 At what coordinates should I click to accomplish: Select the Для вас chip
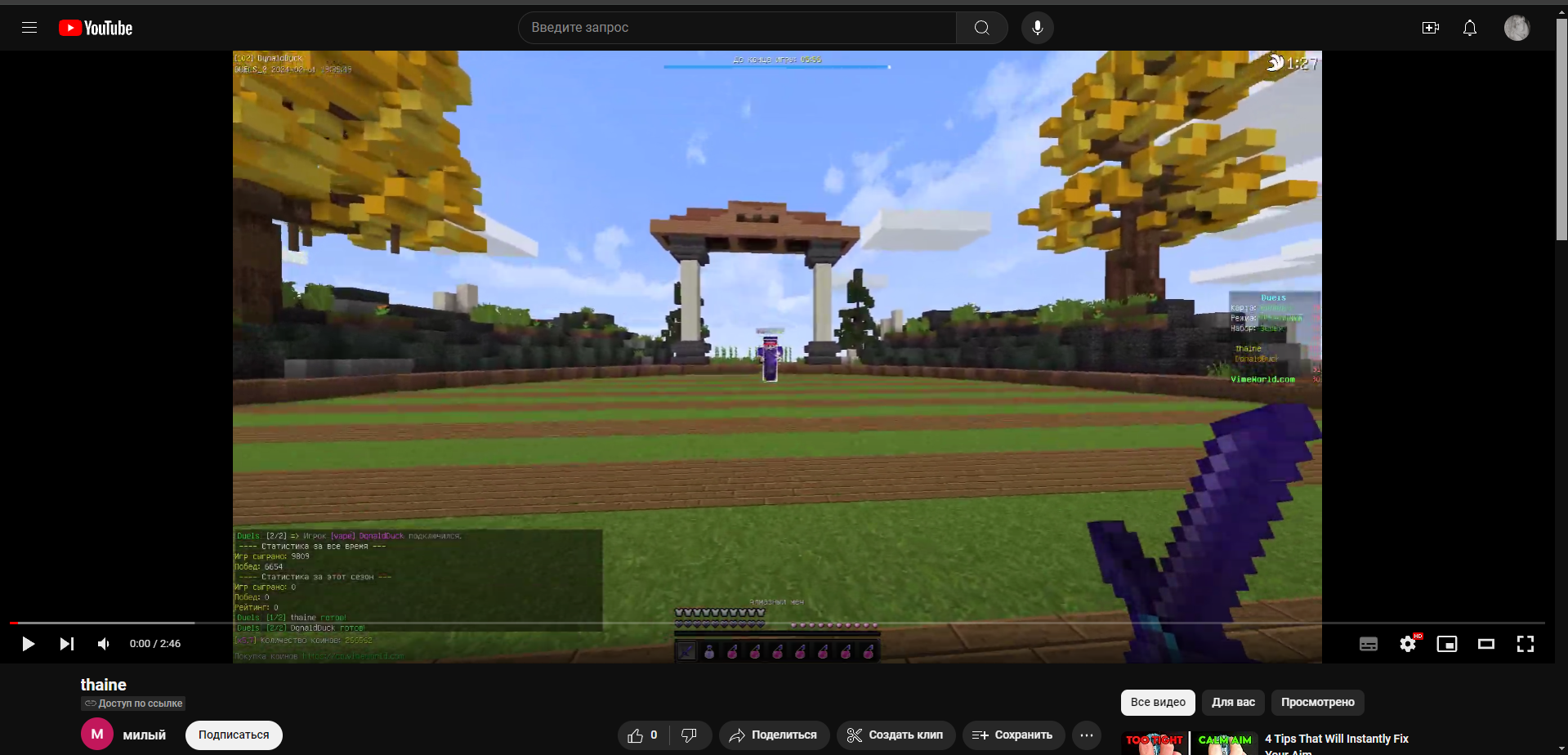[x=1233, y=703]
